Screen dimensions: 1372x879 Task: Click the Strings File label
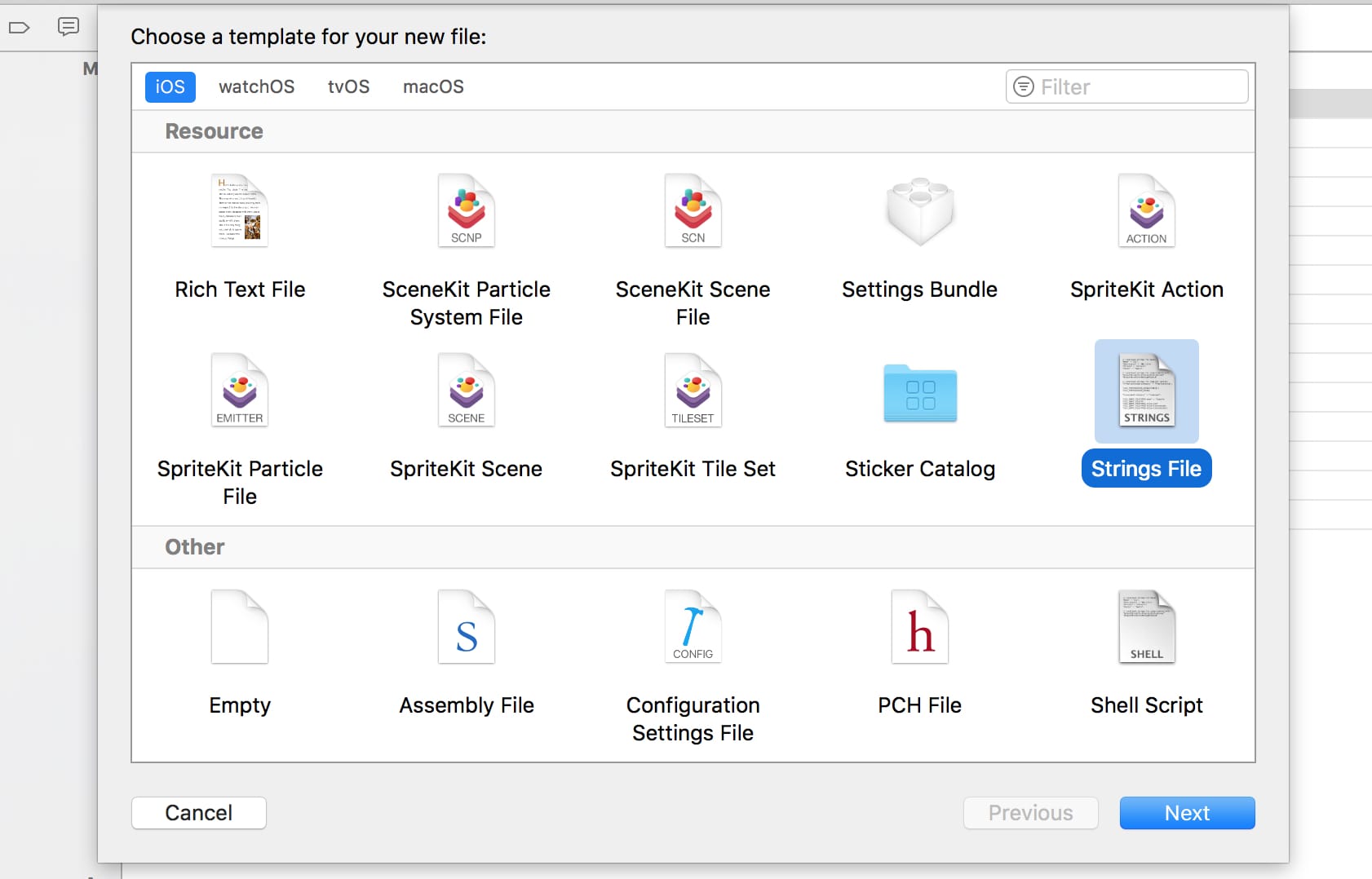coord(1147,469)
